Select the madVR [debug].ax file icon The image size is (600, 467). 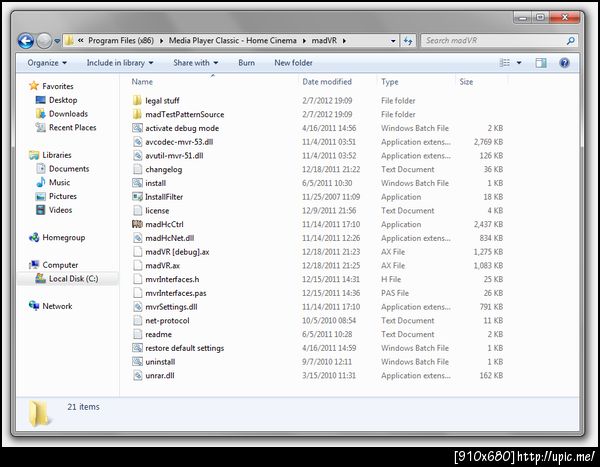tap(137, 252)
